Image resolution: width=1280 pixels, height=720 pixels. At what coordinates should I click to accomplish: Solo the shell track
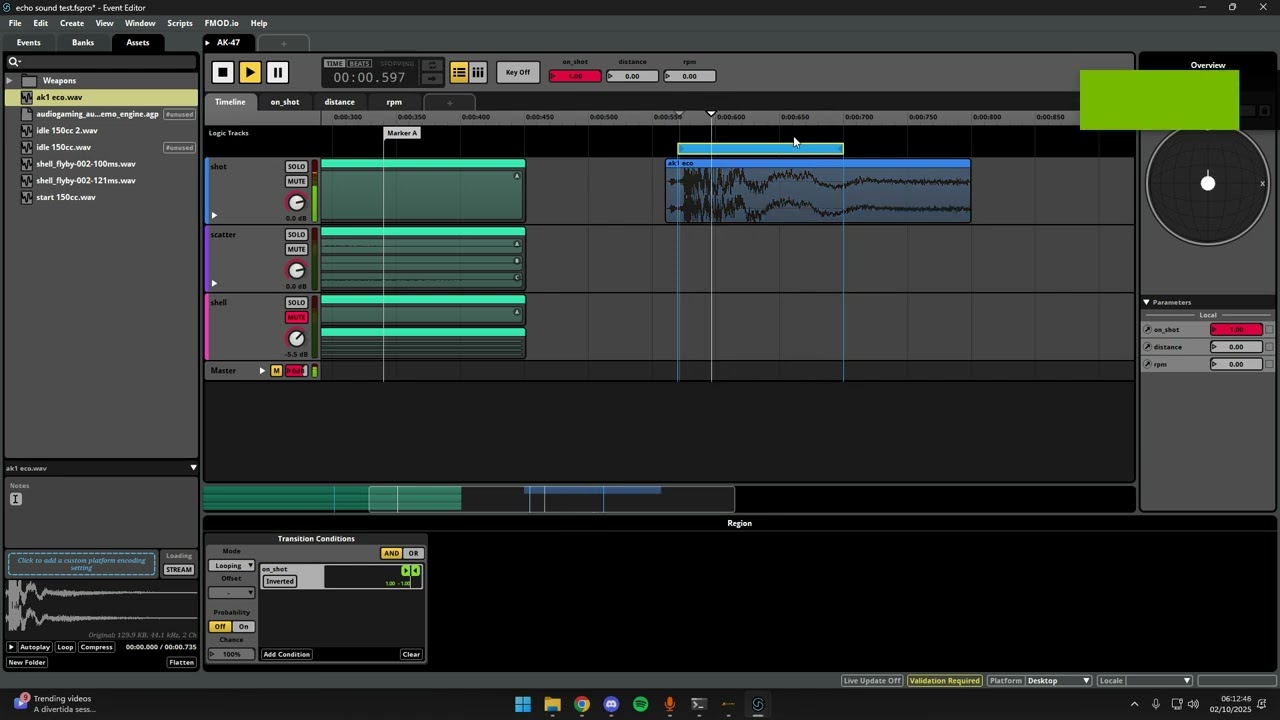[296, 303]
